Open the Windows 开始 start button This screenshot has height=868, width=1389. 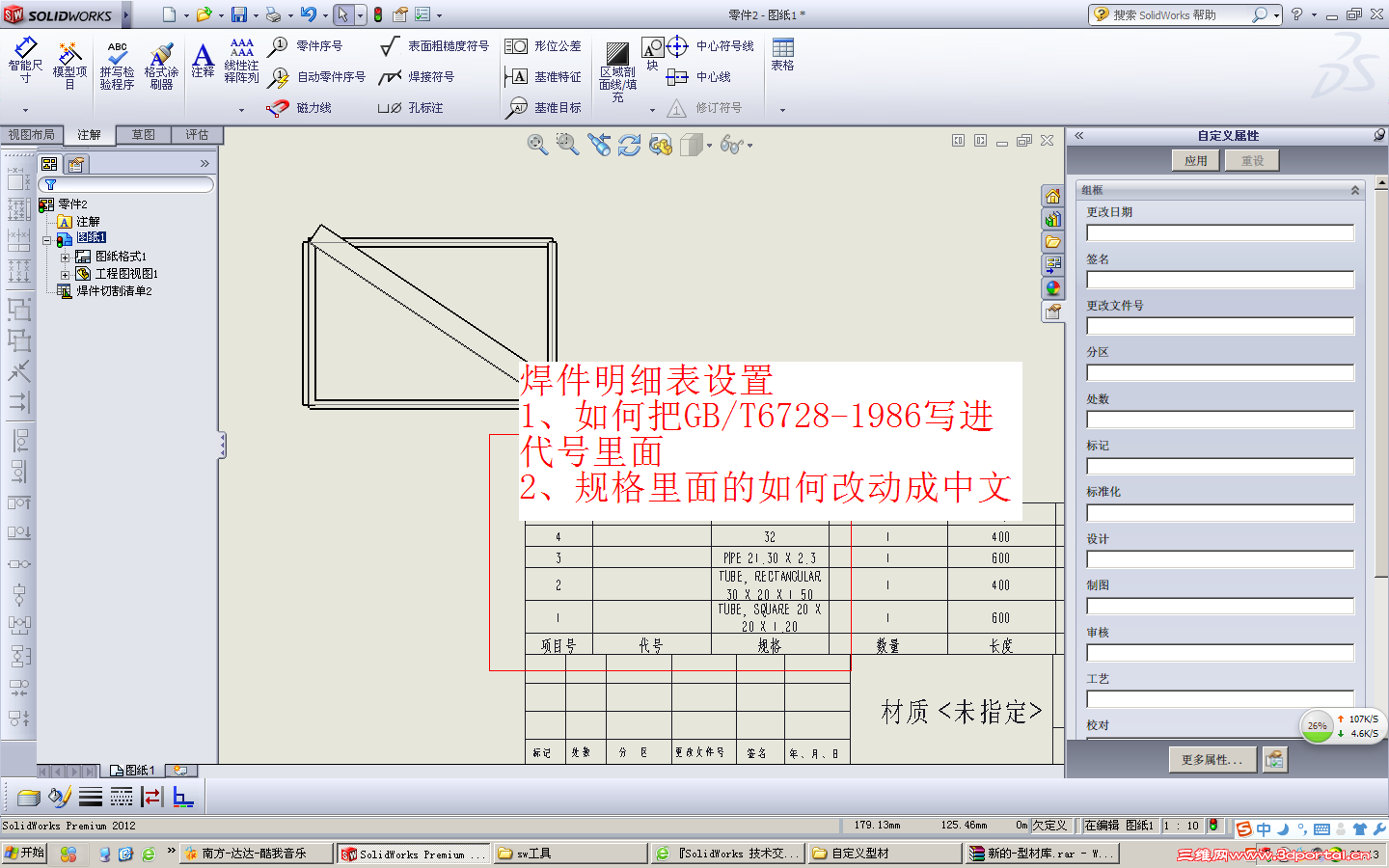pyautogui.click(x=24, y=854)
